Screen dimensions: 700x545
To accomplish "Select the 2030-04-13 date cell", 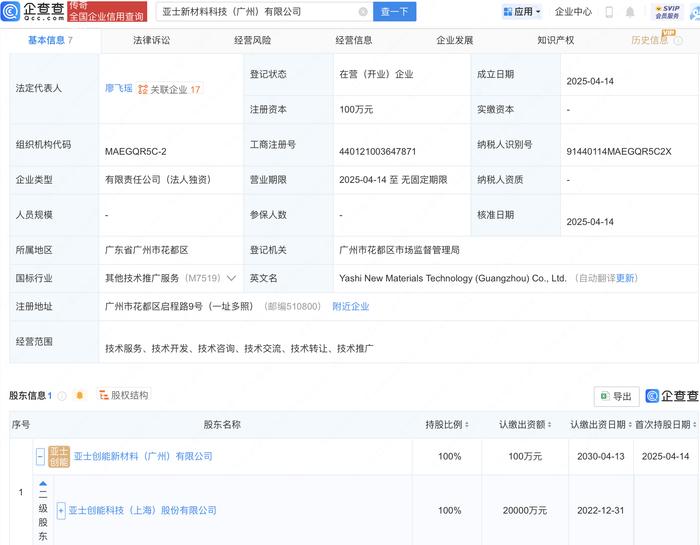I will [600, 457].
